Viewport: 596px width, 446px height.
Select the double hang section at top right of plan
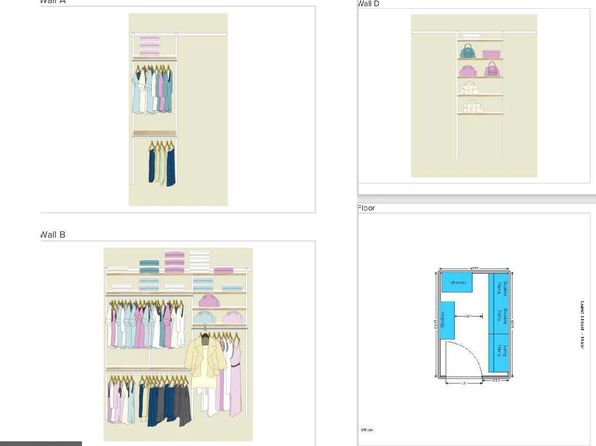click(499, 303)
